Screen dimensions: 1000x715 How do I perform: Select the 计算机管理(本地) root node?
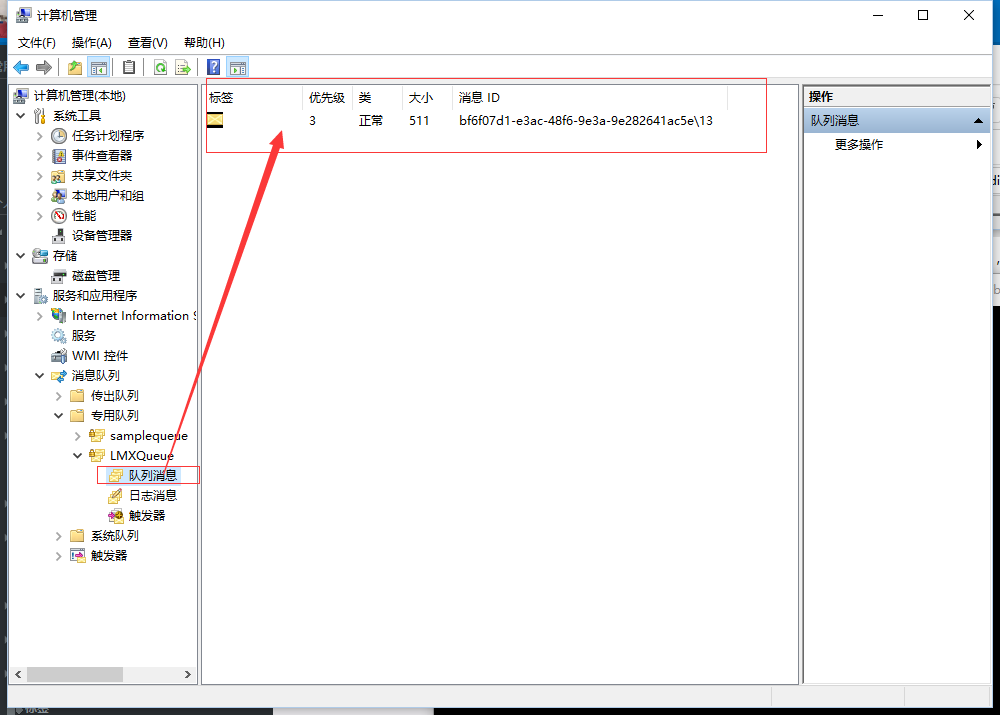[x=80, y=96]
